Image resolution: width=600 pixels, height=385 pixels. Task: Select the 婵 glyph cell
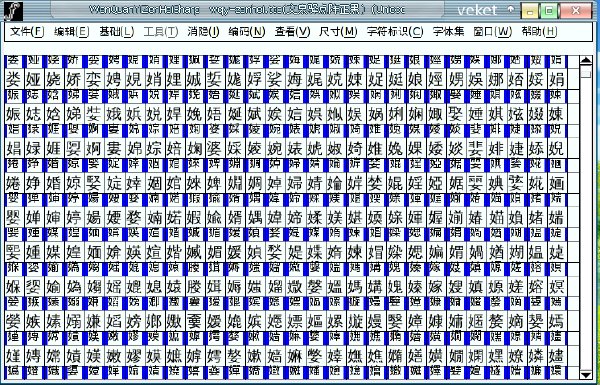tap(33, 218)
